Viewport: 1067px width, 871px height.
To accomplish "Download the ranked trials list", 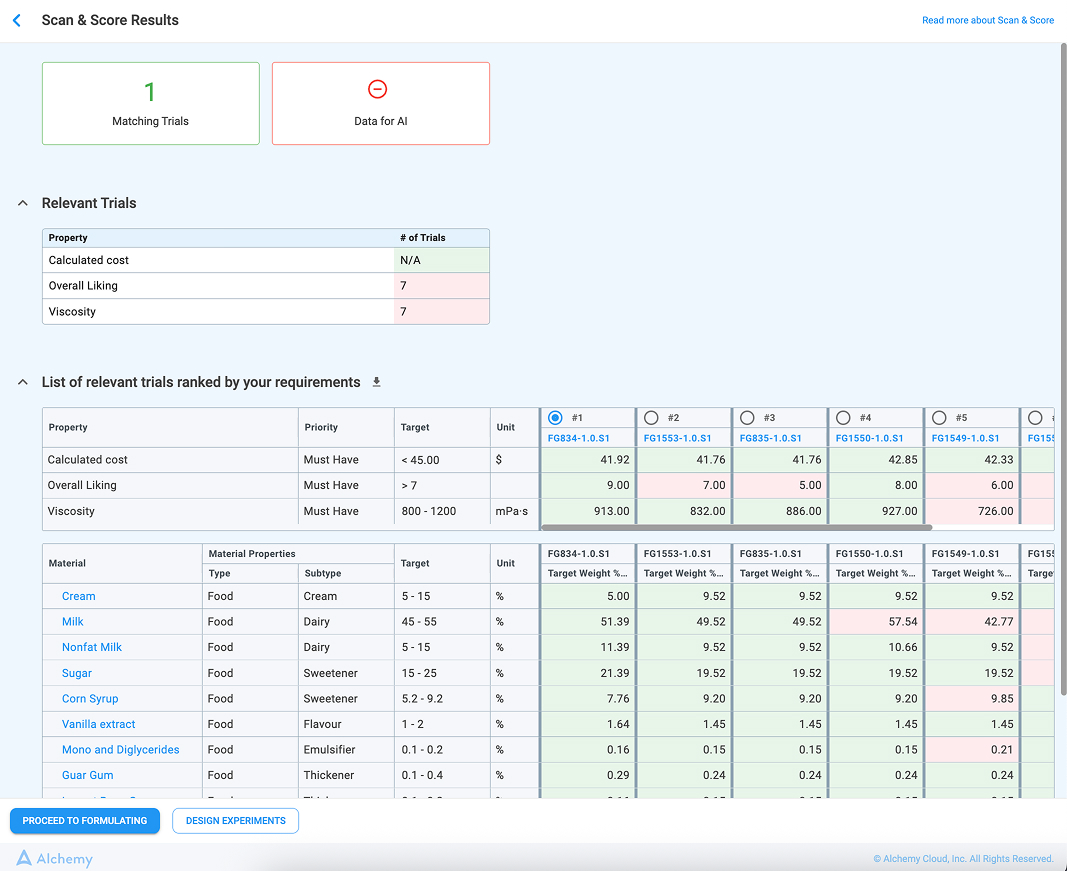I will pos(376,382).
